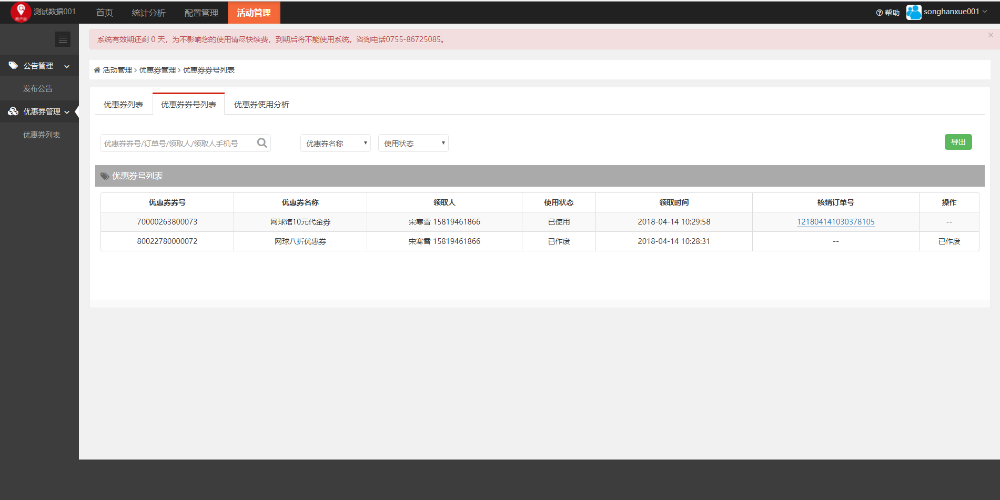Image resolution: width=1000 pixels, height=500 pixels.
Task: Click the green 导出 export button
Action: click(x=958, y=142)
